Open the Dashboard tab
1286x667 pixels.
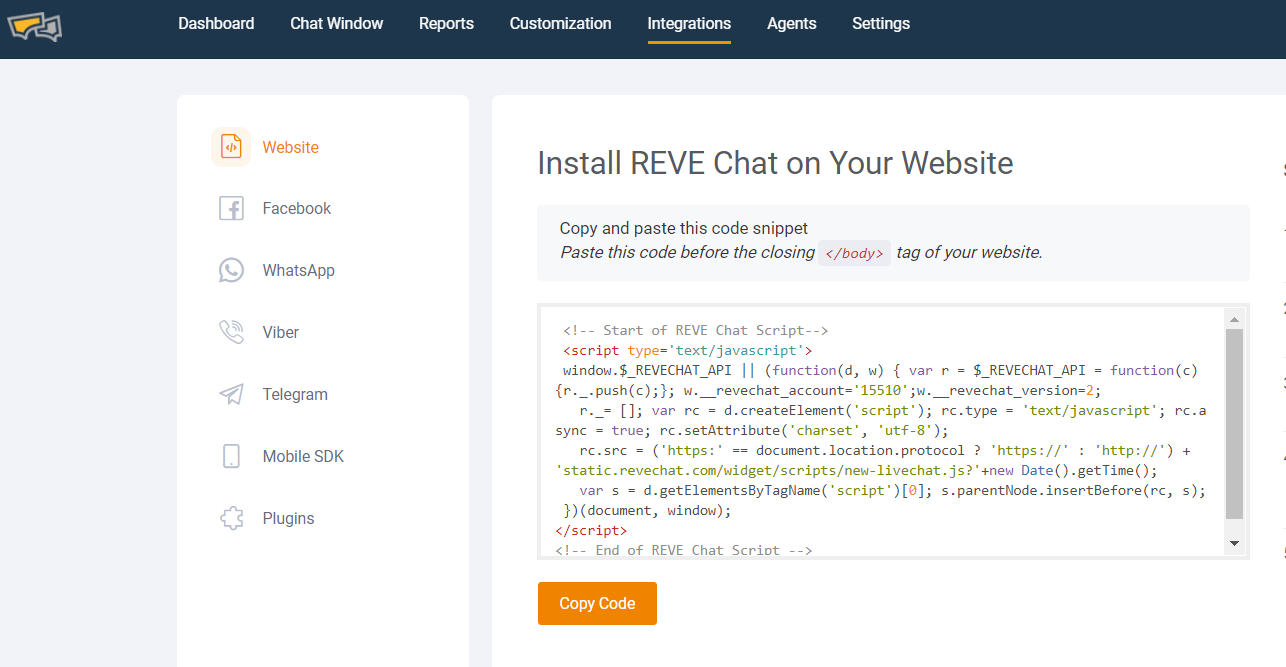pyautogui.click(x=216, y=23)
